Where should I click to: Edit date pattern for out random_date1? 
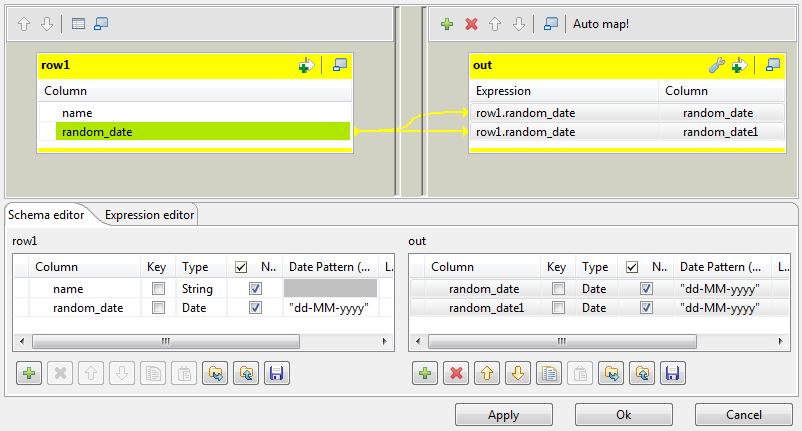point(723,308)
